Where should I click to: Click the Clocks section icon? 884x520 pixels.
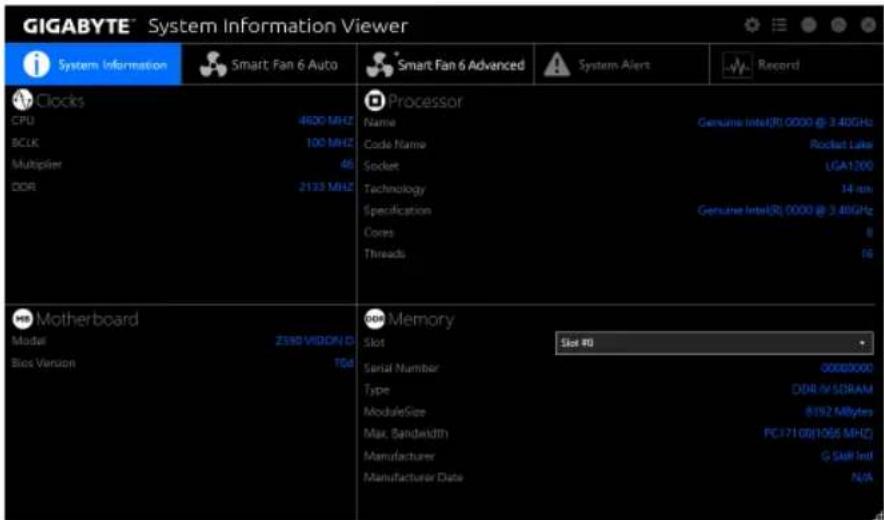(23, 100)
